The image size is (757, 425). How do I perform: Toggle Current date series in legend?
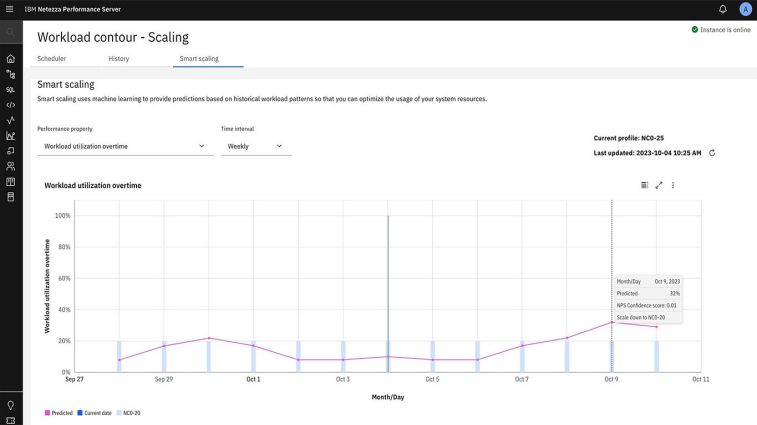pos(96,412)
